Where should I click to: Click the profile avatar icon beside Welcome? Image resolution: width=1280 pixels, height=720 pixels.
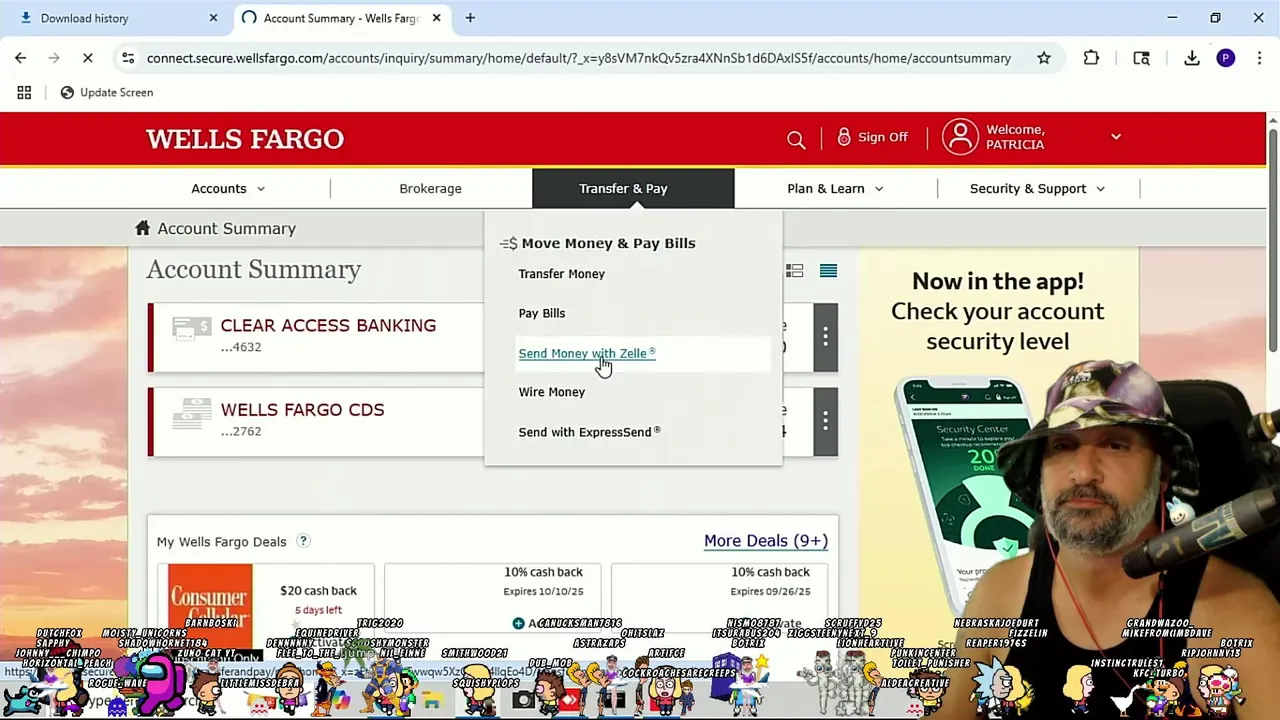[960, 137]
